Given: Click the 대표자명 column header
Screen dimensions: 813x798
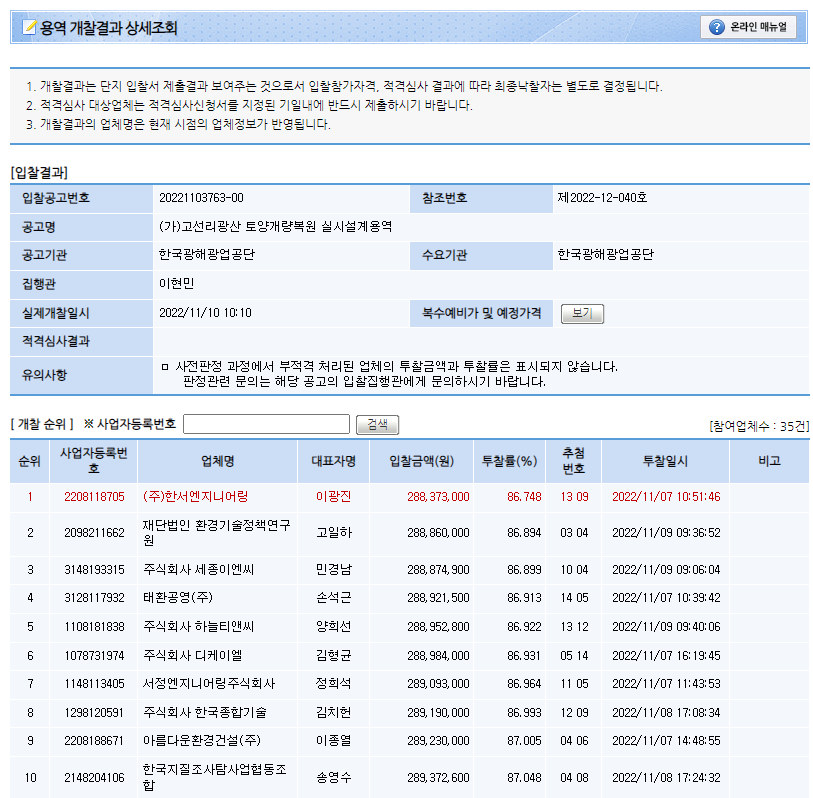Looking at the screenshot, I should [333, 461].
